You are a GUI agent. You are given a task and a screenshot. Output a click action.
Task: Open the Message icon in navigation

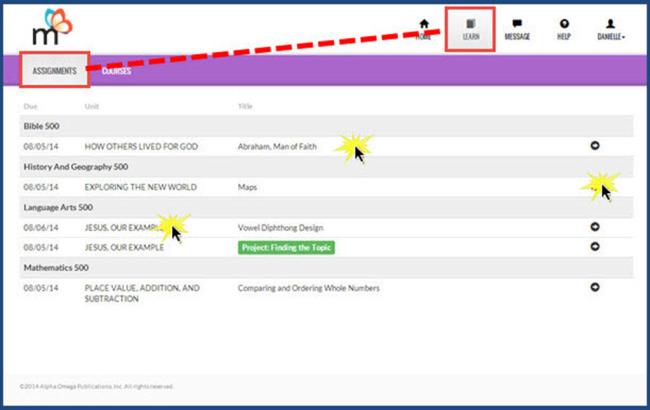517,24
